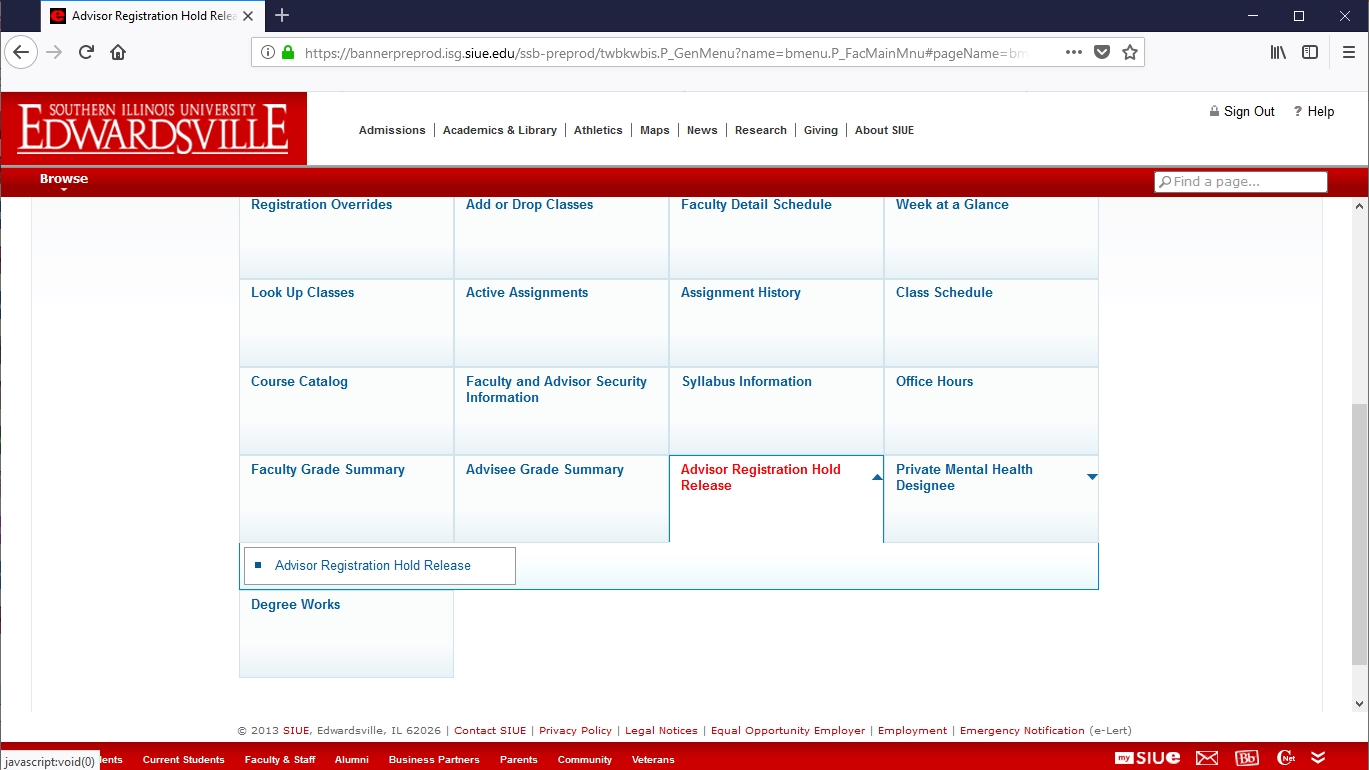The height and width of the screenshot is (770, 1369).
Task: Open Advisor Registration Hold Release submenu link
Action: [x=372, y=566]
